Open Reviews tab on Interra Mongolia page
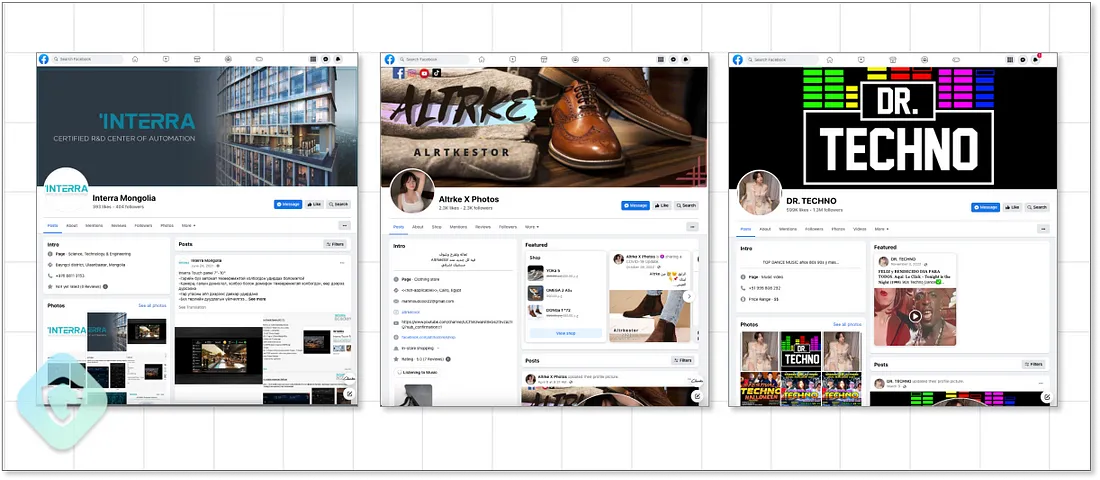This screenshot has width=1100, height=480. (x=119, y=225)
